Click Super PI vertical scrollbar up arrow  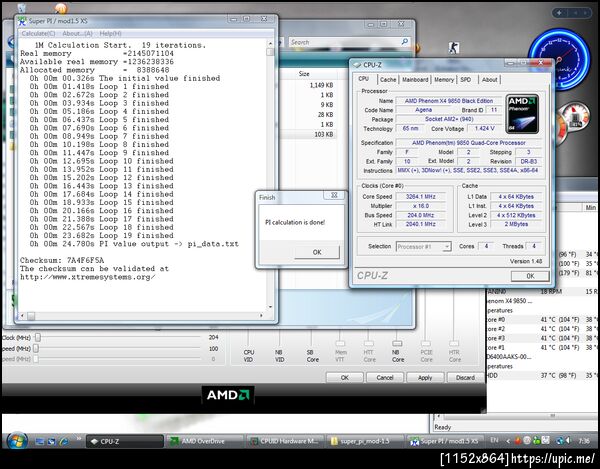pos(270,44)
